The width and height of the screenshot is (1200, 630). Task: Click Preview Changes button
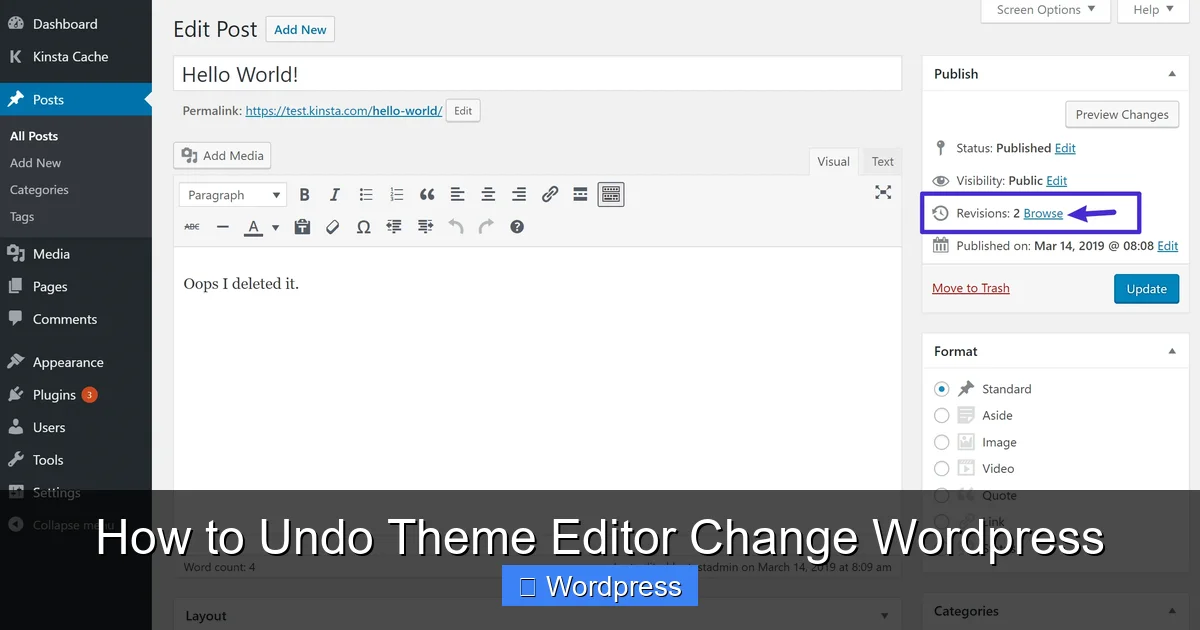1122,115
